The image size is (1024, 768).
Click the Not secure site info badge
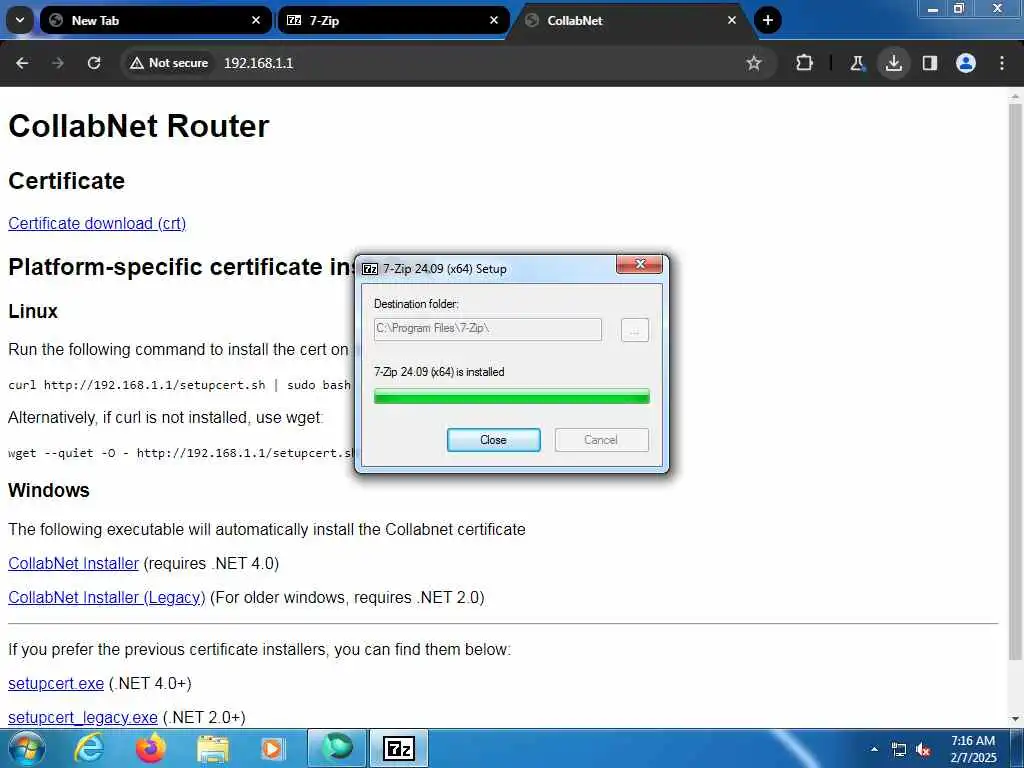(168, 63)
